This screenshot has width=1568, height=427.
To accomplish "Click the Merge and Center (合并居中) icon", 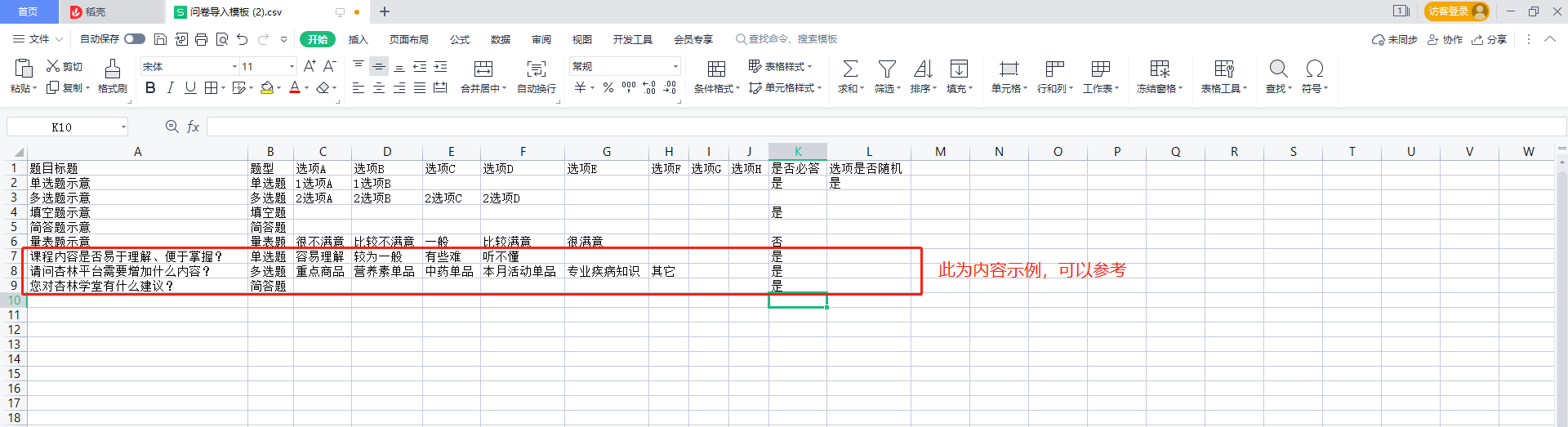I will pos(483,69).
